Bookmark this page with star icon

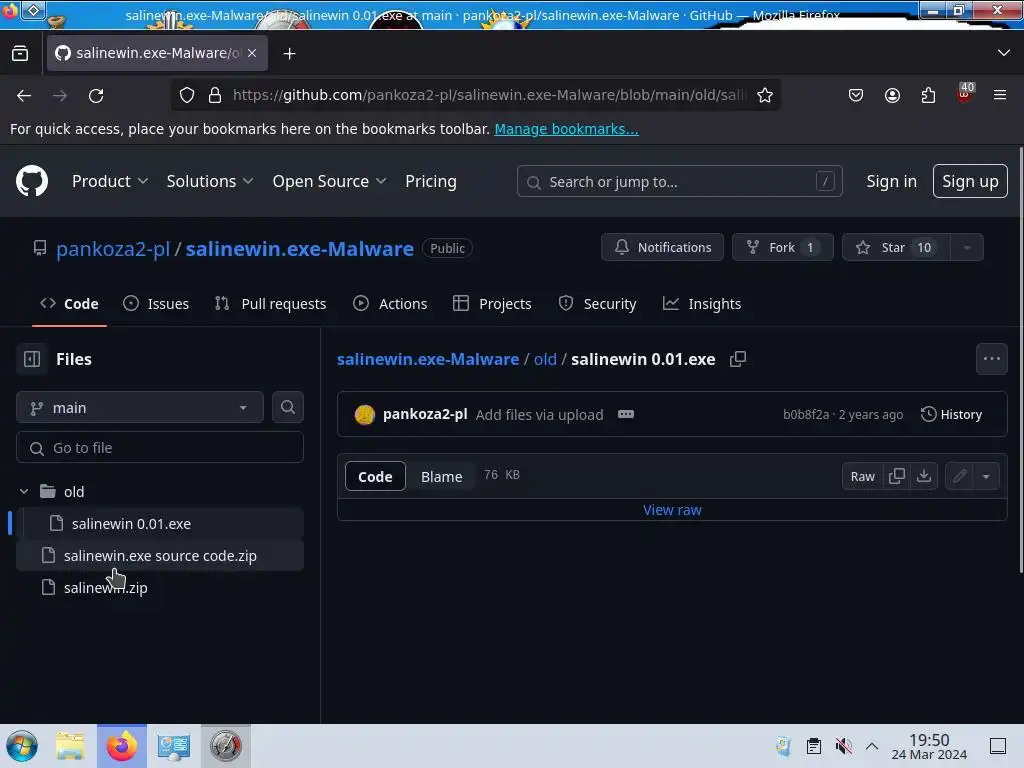coord(765,95)
